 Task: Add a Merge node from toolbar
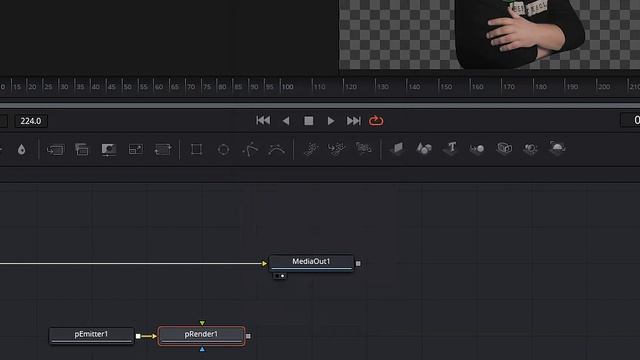(55, 149)
